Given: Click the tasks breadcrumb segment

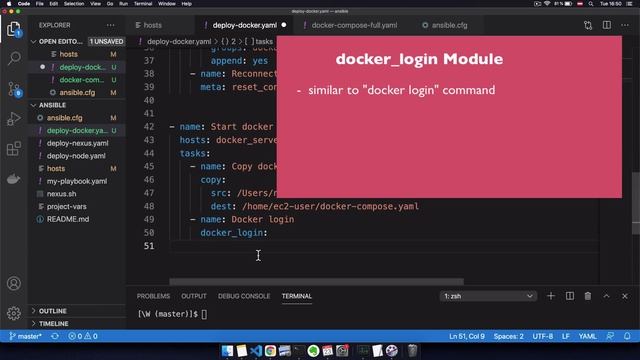Looking at the screenshot, I should click(264, 42).
